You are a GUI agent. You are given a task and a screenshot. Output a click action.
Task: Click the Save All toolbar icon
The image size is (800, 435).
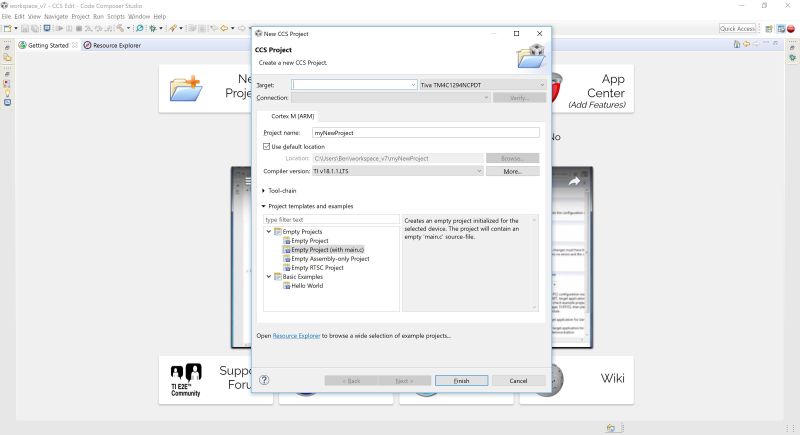point(35,29)
